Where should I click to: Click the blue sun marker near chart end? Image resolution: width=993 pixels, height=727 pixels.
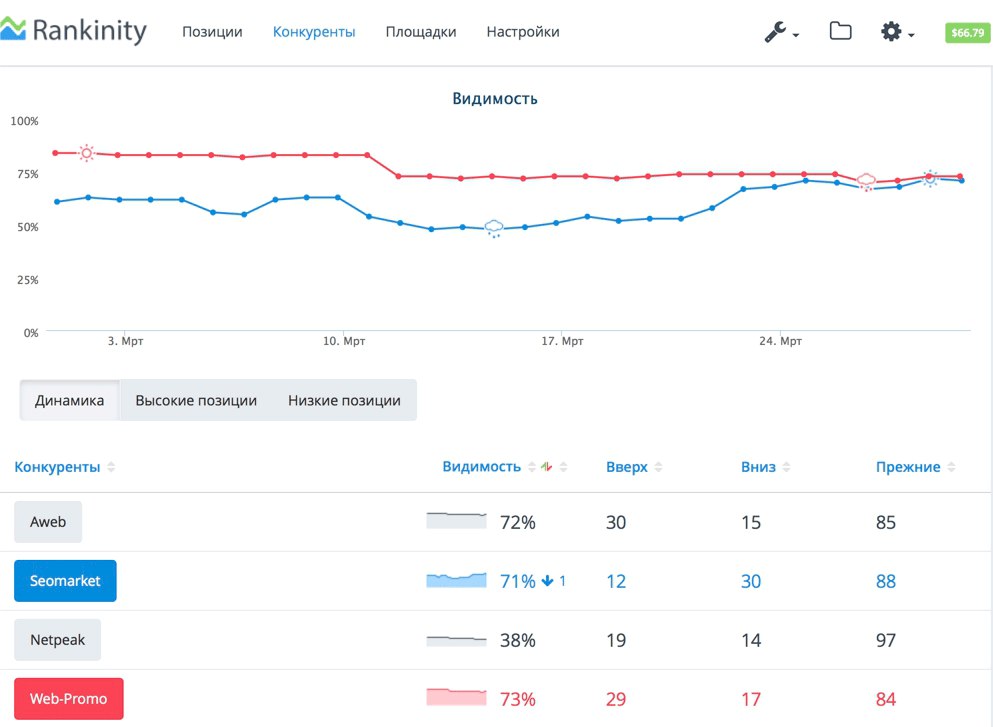click(930, 179)
